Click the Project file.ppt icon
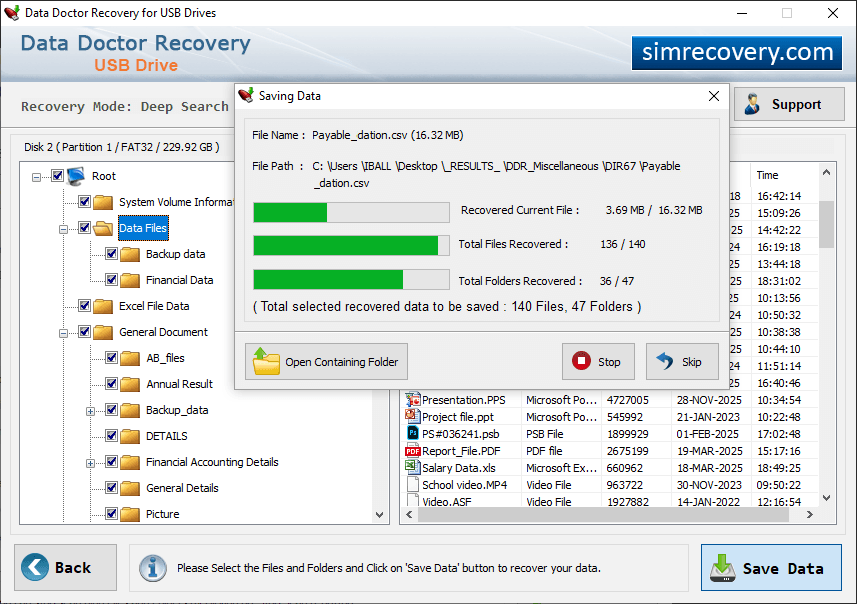This screenshot has width=857, height=604. [x=413, y=417]
